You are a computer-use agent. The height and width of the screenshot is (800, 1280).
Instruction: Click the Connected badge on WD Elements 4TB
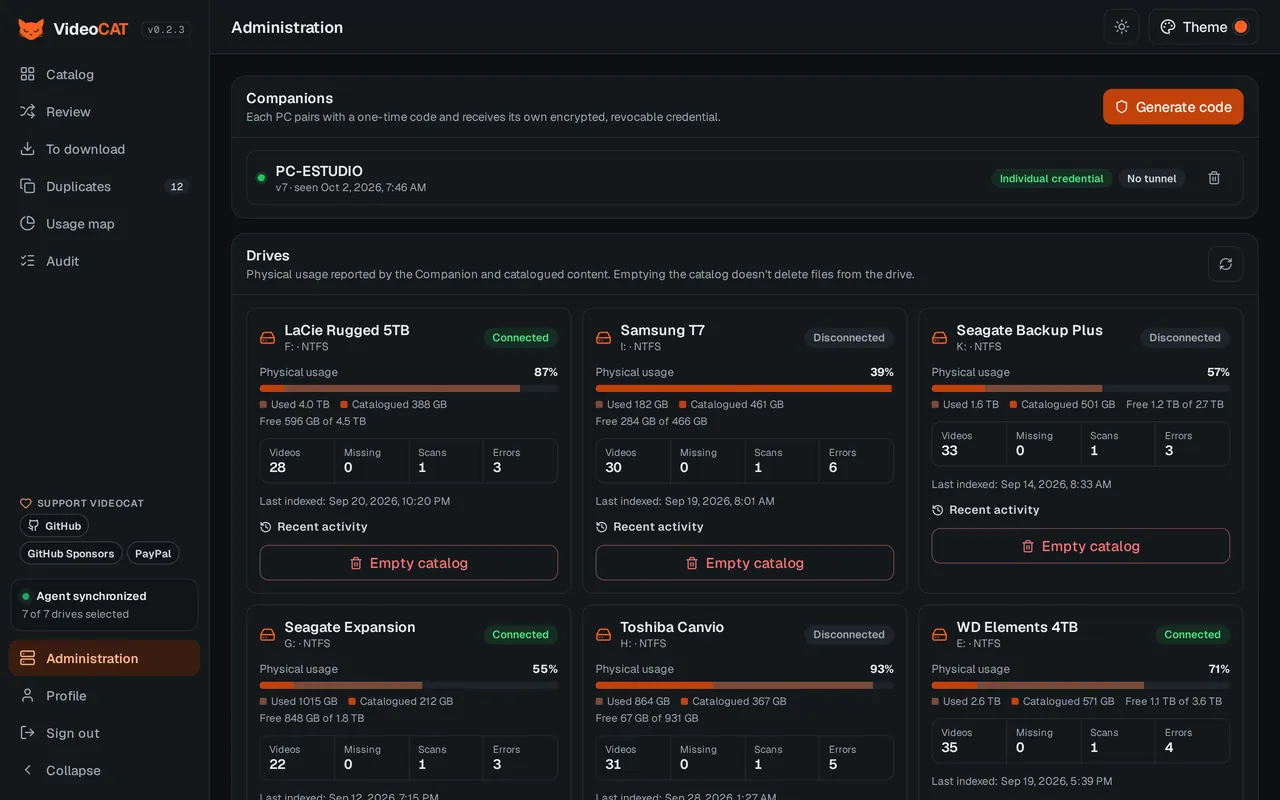point(1192,635)
